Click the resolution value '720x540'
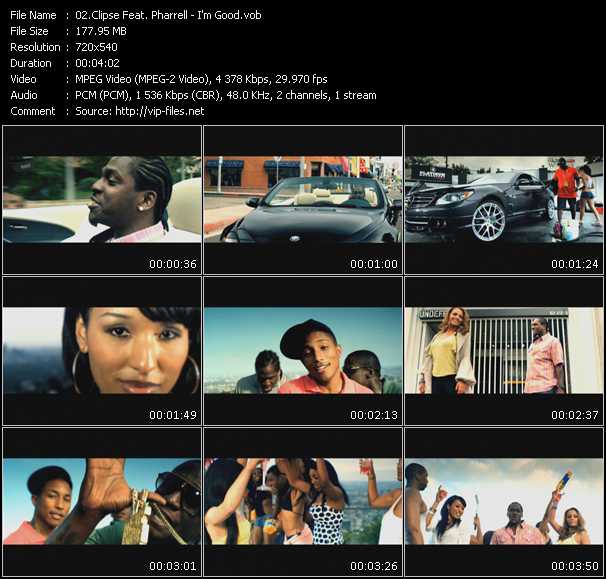606x579 pixels. tap(96, 47)
